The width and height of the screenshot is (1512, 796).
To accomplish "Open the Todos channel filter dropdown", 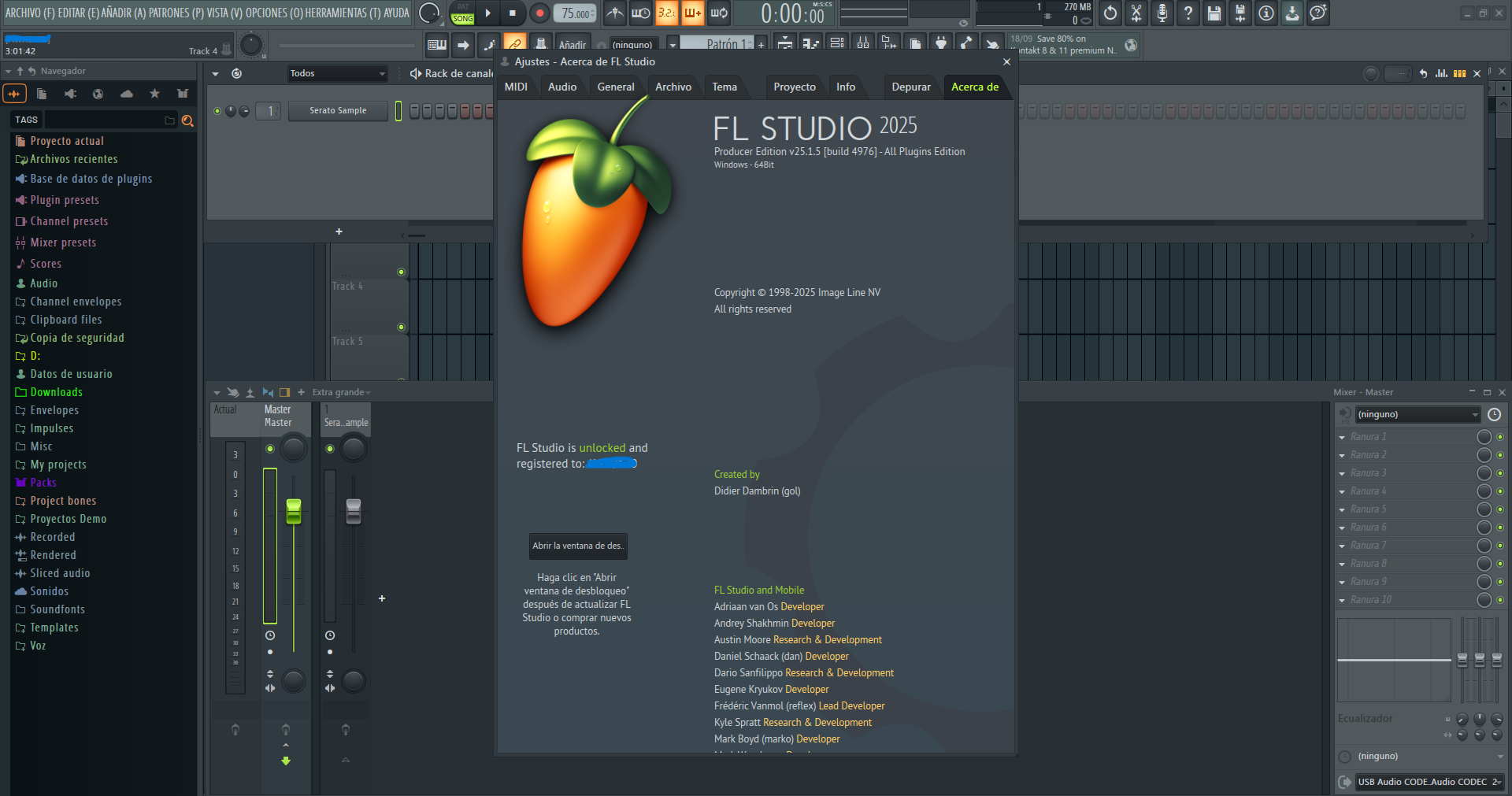I will click(x=337, y=73).
